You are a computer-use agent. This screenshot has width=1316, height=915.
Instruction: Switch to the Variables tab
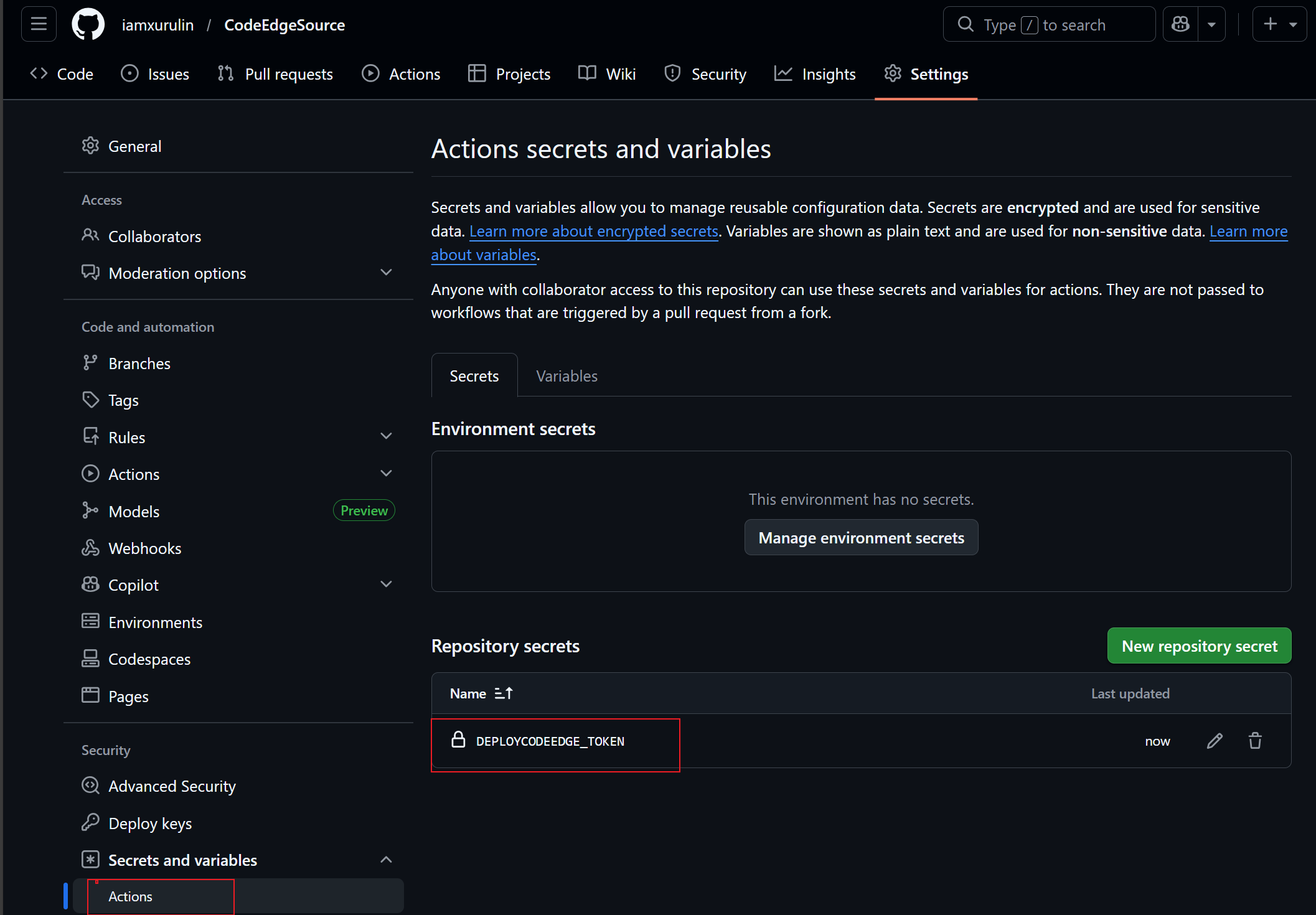pyautogui.click(x=566, y=376)
